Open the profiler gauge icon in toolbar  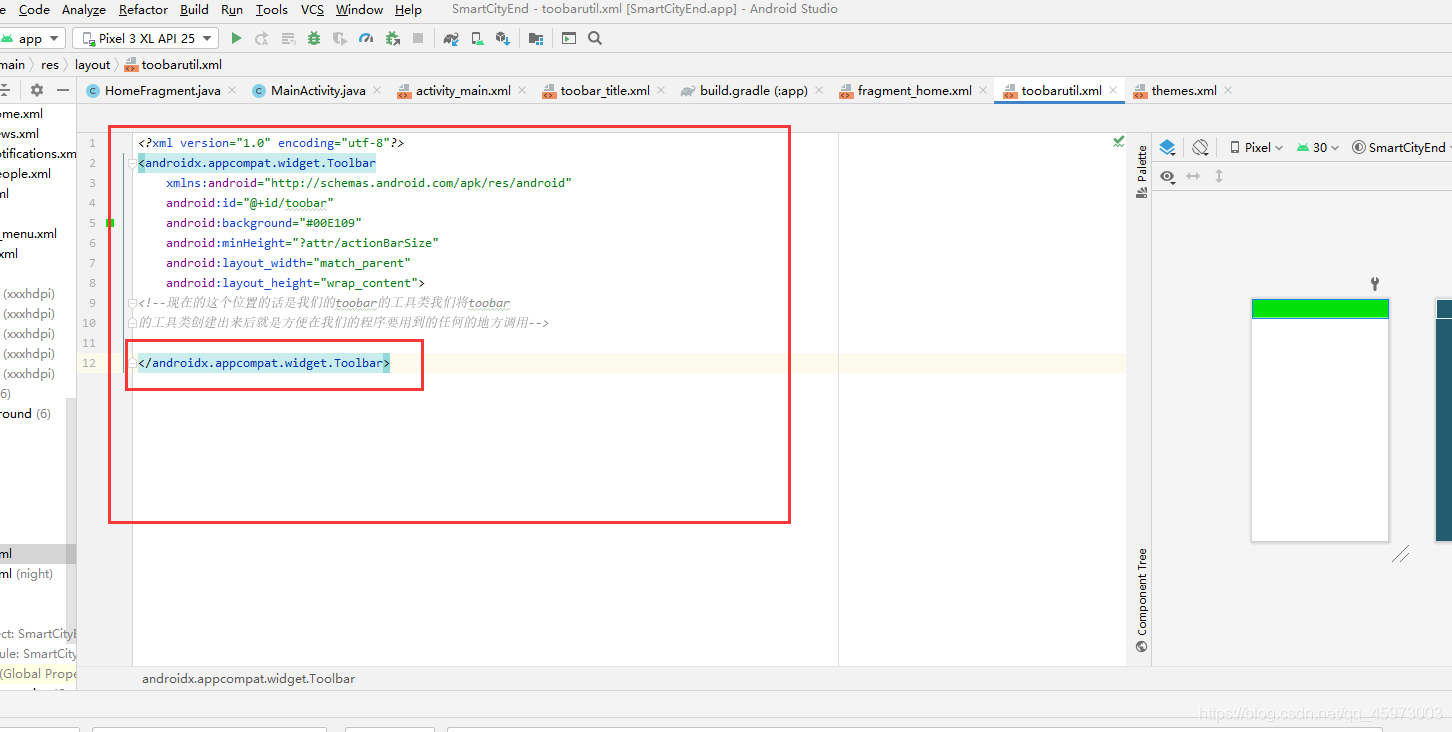tap(366, 38)
